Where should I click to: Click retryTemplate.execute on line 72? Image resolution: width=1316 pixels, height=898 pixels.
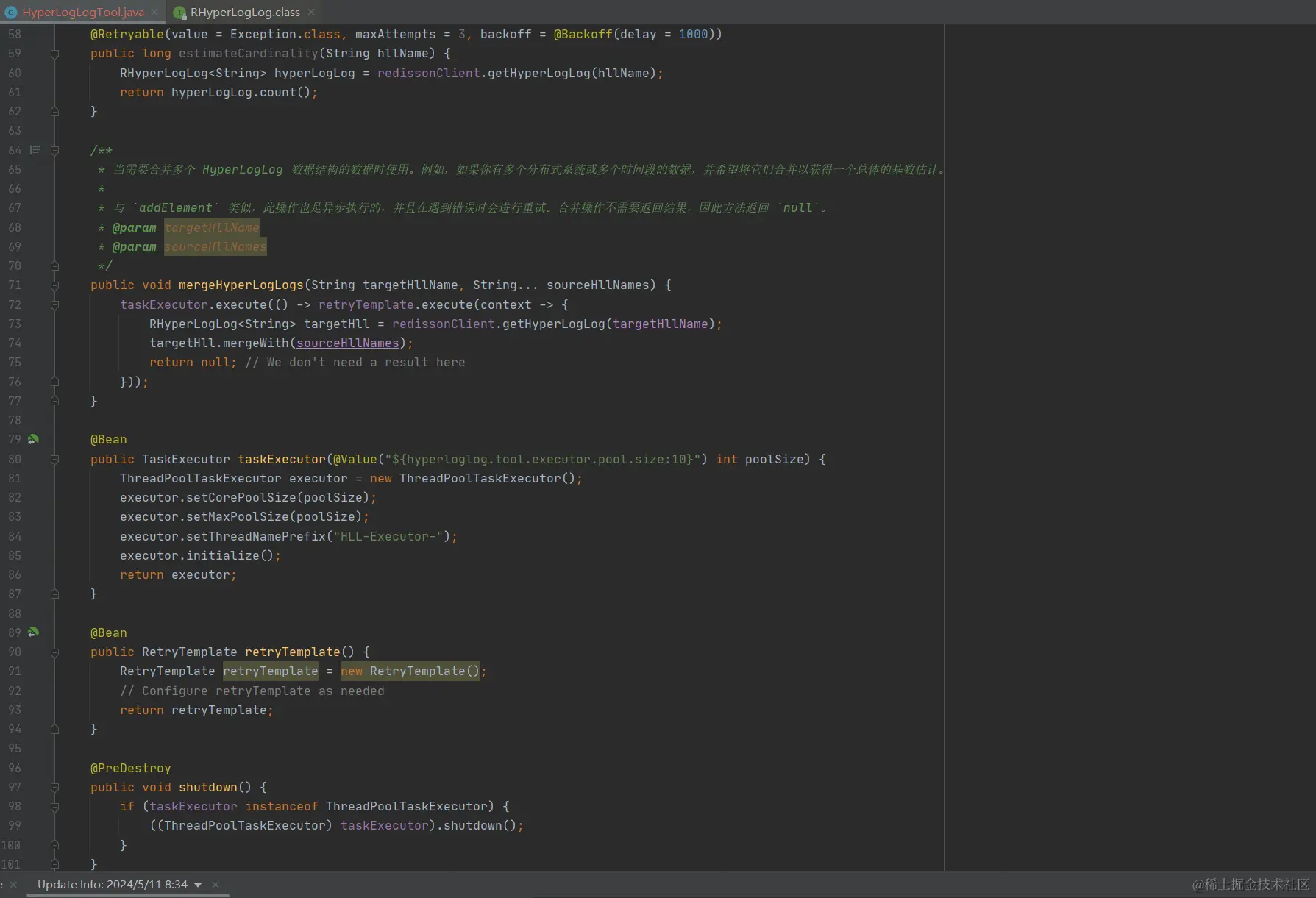(x=395, y=304)
